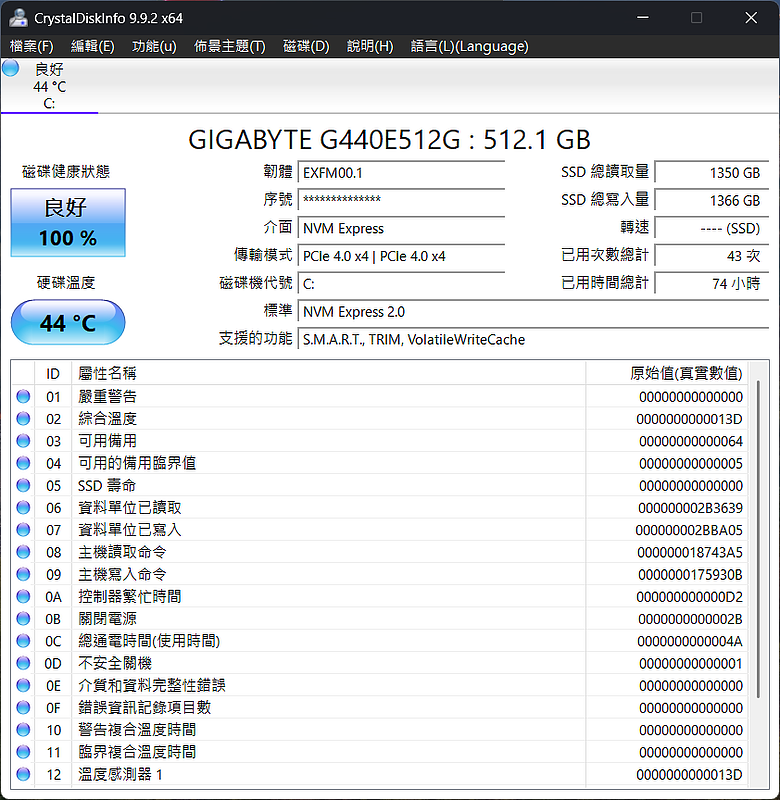The height and width of the screenshot is (800, 780).
Task: Select the C: drive tab showing 良好 44 °C
Action: (x=49, y=86)
